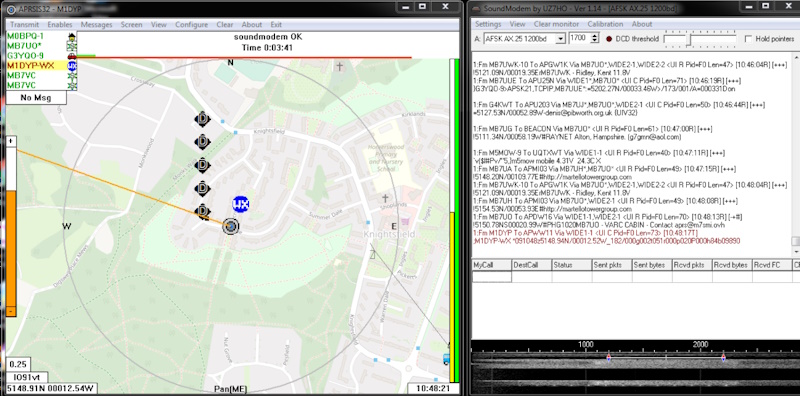This screenshot has width=800, height=396.
Task: Click the green vertical level bar
Action: pos(457,220)
